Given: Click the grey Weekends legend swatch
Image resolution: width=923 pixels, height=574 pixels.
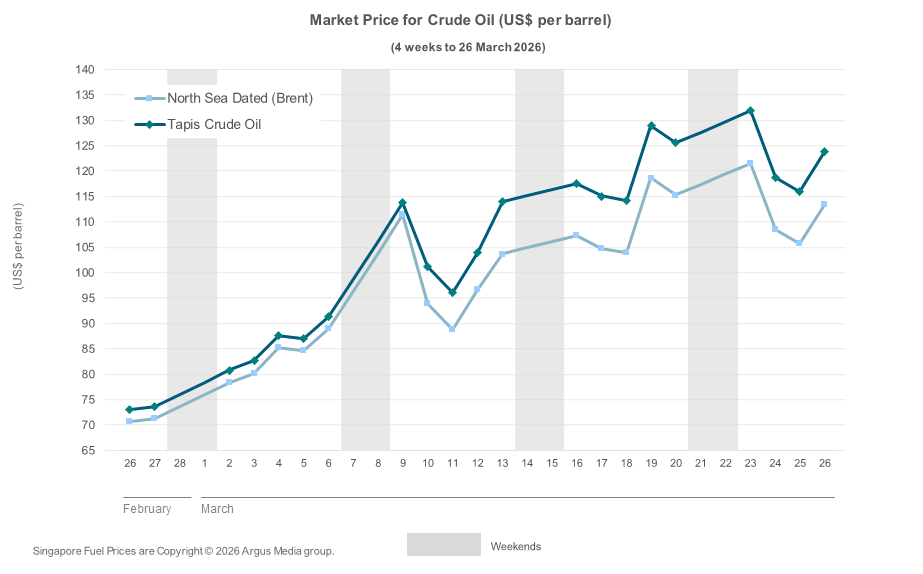Looking at the screenshot, I should (443, 544).
